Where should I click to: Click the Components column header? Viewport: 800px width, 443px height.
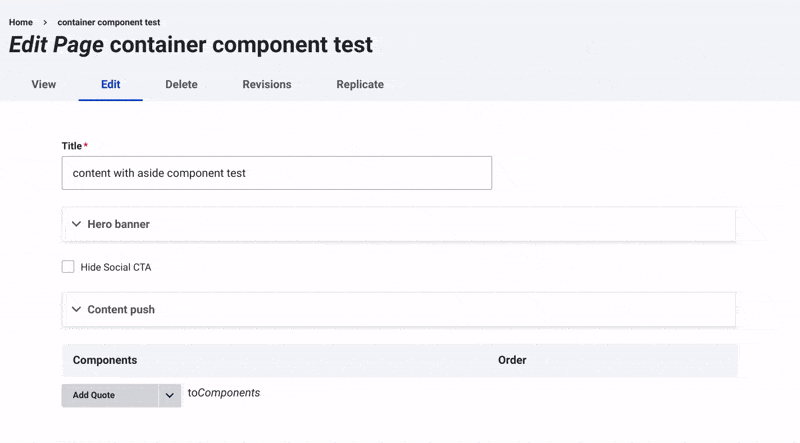pos(105,360)
